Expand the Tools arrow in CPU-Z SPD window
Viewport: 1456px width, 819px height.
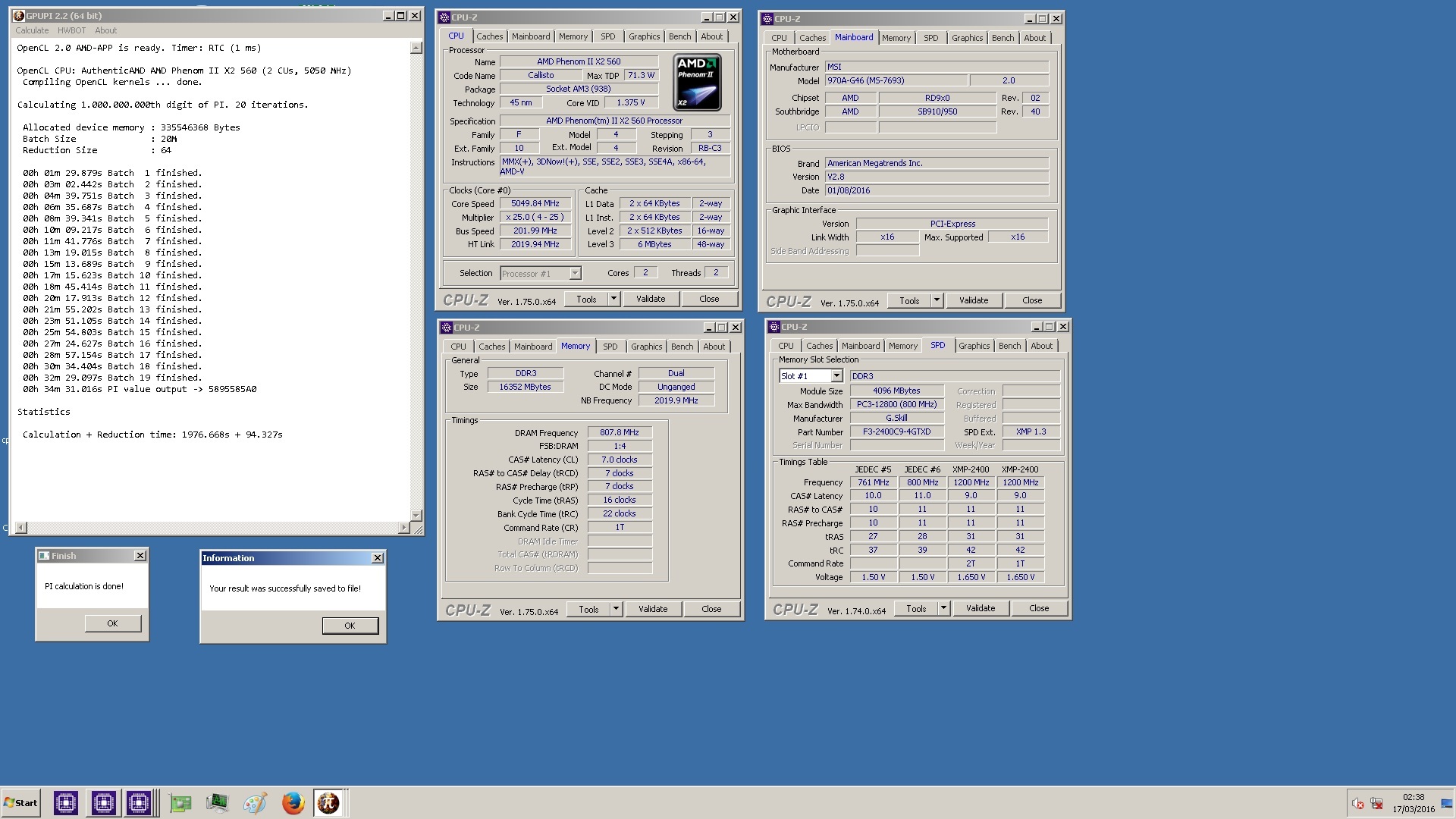943,609
